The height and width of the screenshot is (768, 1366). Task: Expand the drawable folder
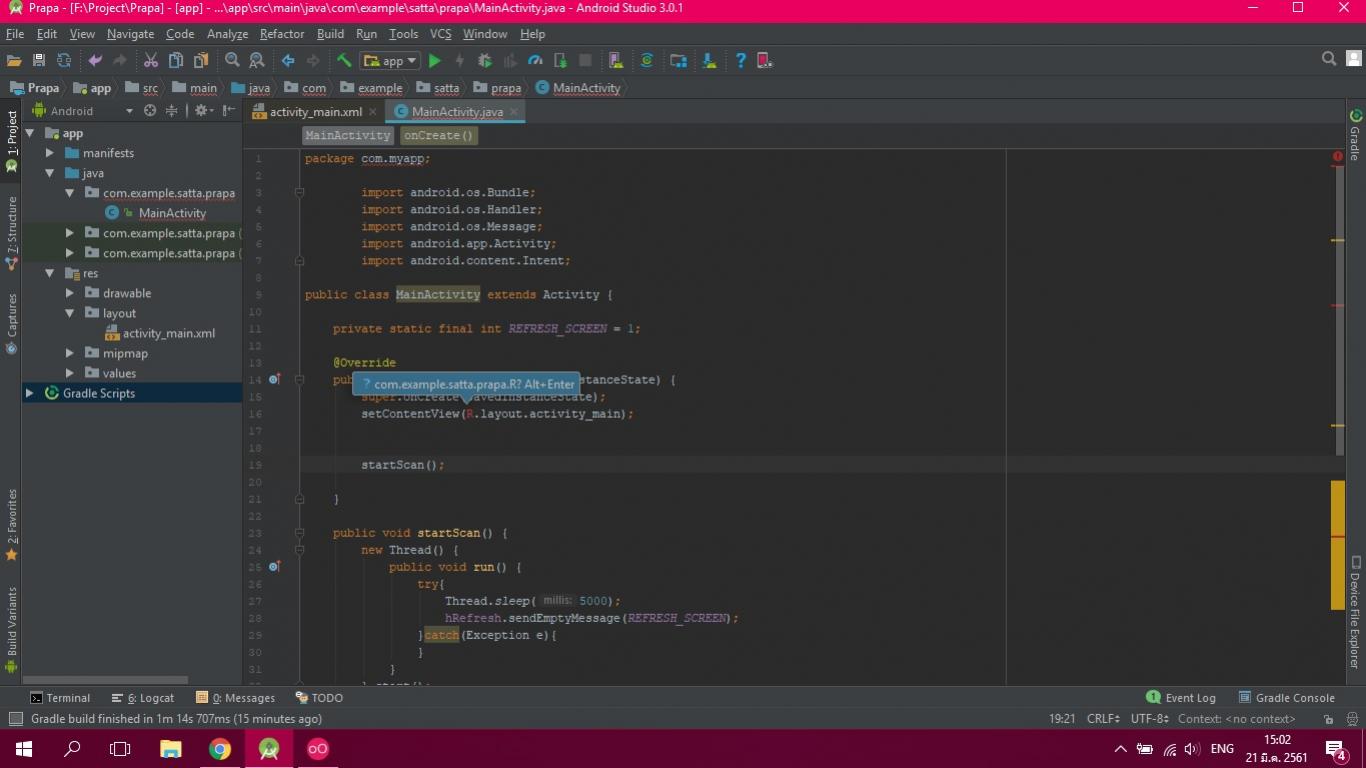pyautogui.click(x=70, y=293)
